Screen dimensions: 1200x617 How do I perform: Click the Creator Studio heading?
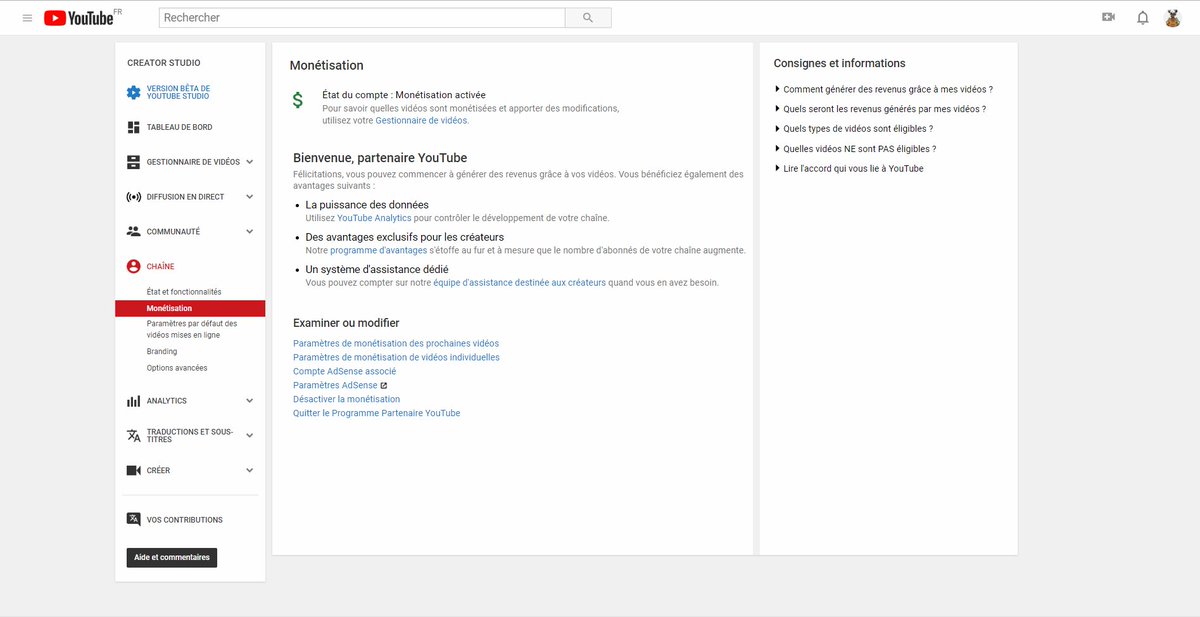(164, 63)
